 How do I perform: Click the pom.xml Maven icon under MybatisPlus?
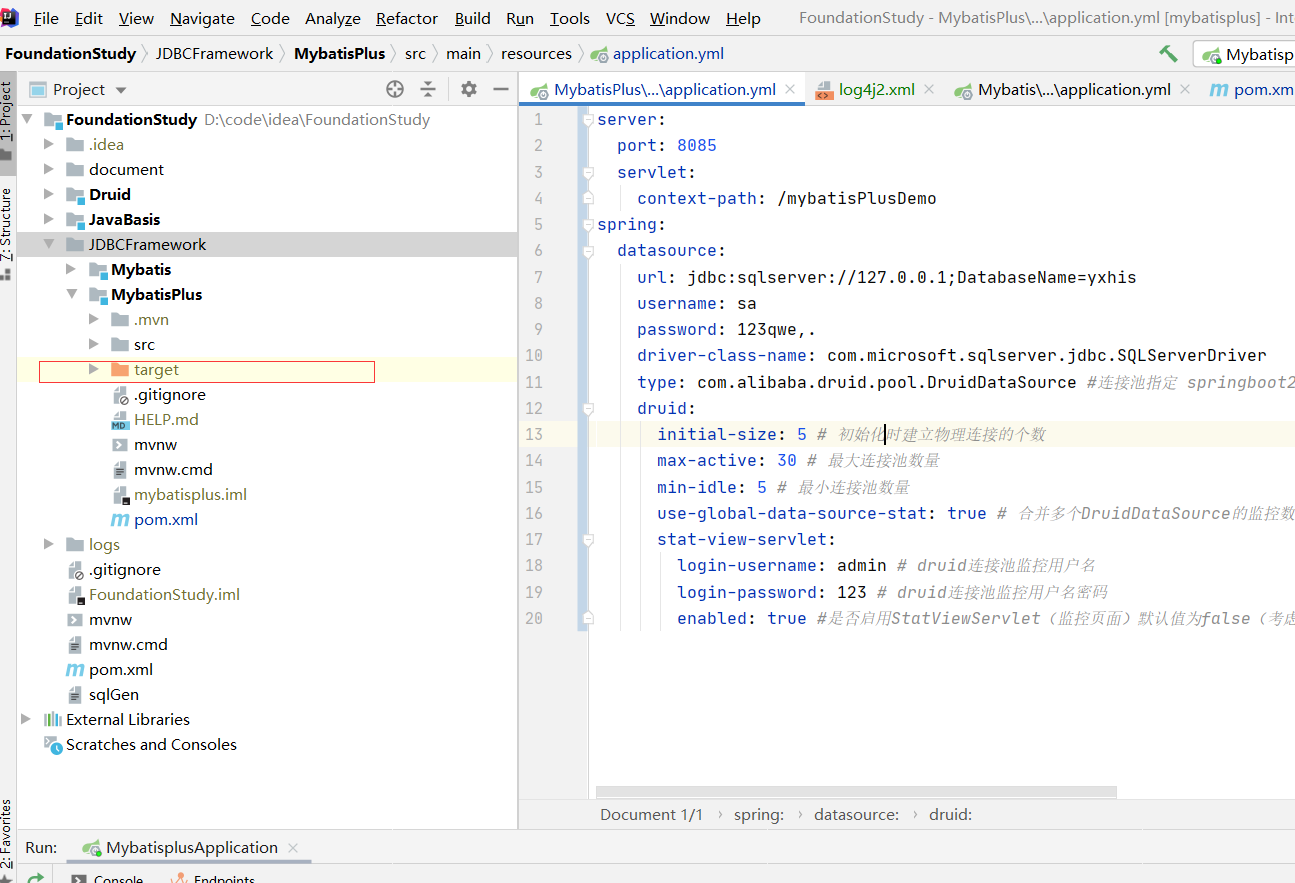[x=120, y=519]
